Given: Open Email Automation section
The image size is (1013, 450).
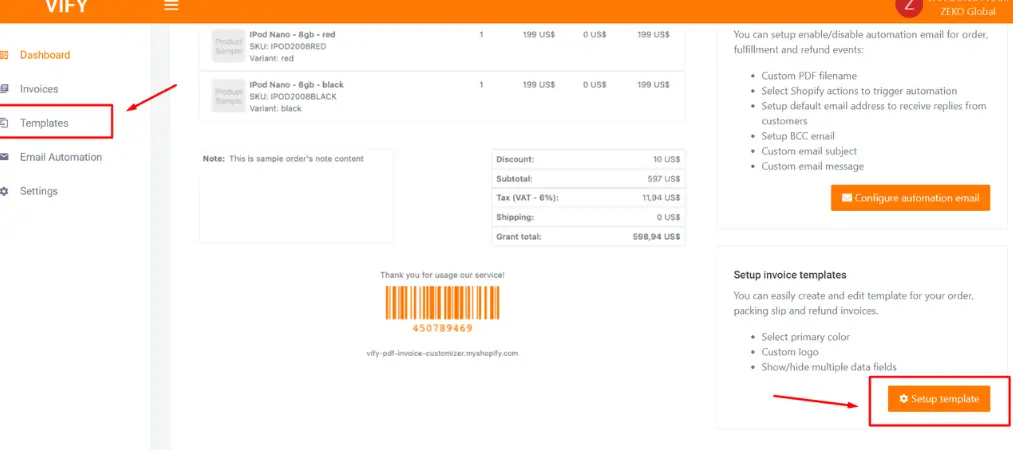Looking at the screenshot, I should (x=61, y=157).
